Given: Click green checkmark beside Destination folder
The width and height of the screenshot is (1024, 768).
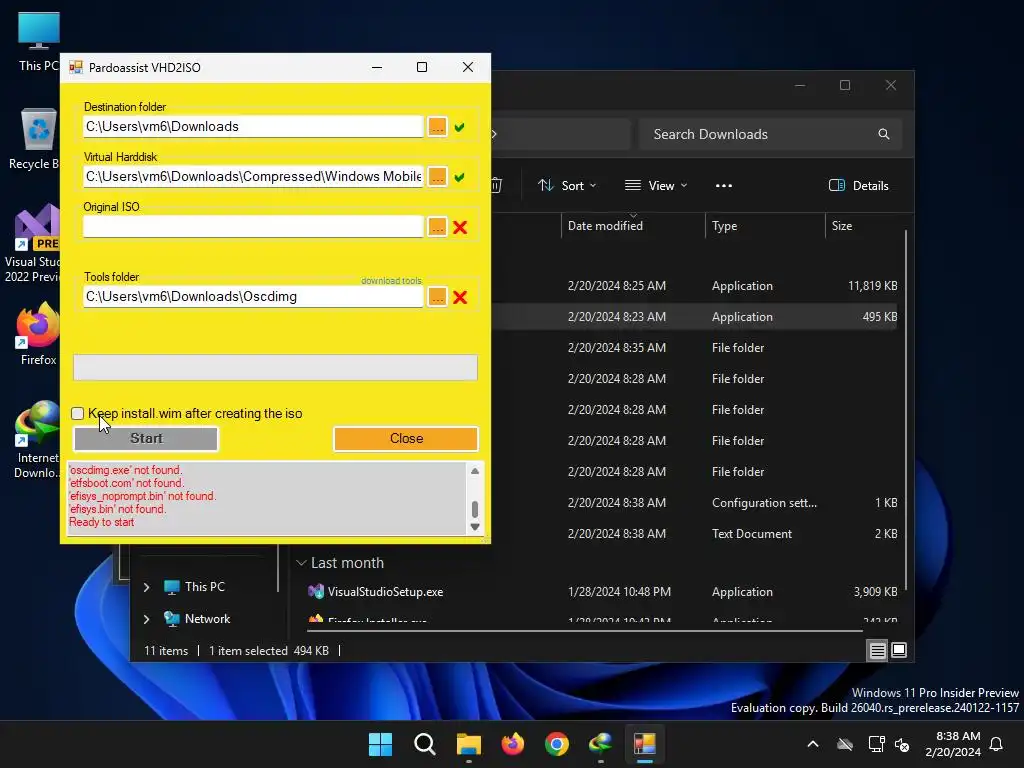Looking at the screenshot, I should [x=460, y=127].
